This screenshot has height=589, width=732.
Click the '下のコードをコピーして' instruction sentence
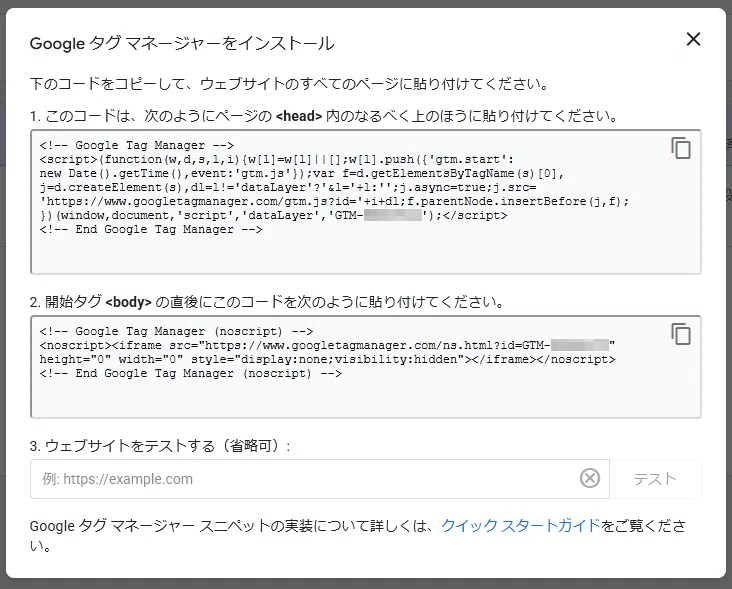(289, 84)
